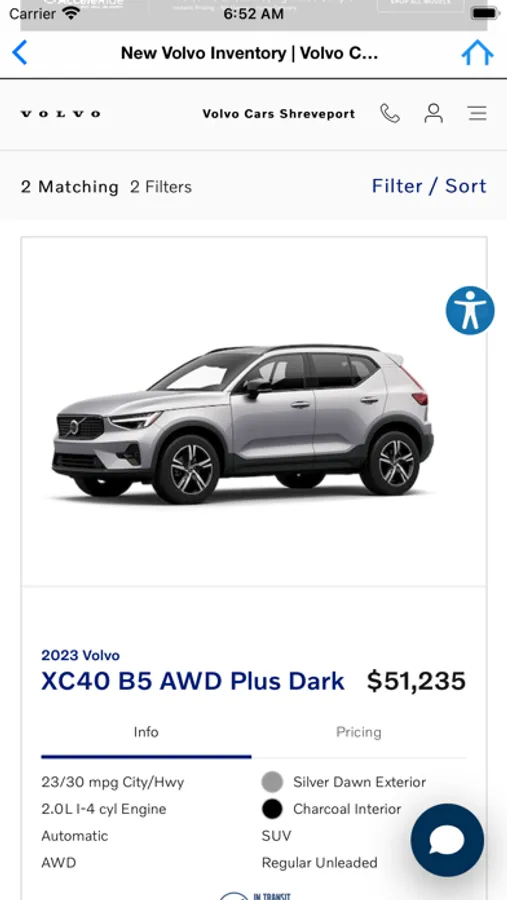Screen dimensions: 507x900
Task: Select the Info tab
Action: click(x=146, y=732)
